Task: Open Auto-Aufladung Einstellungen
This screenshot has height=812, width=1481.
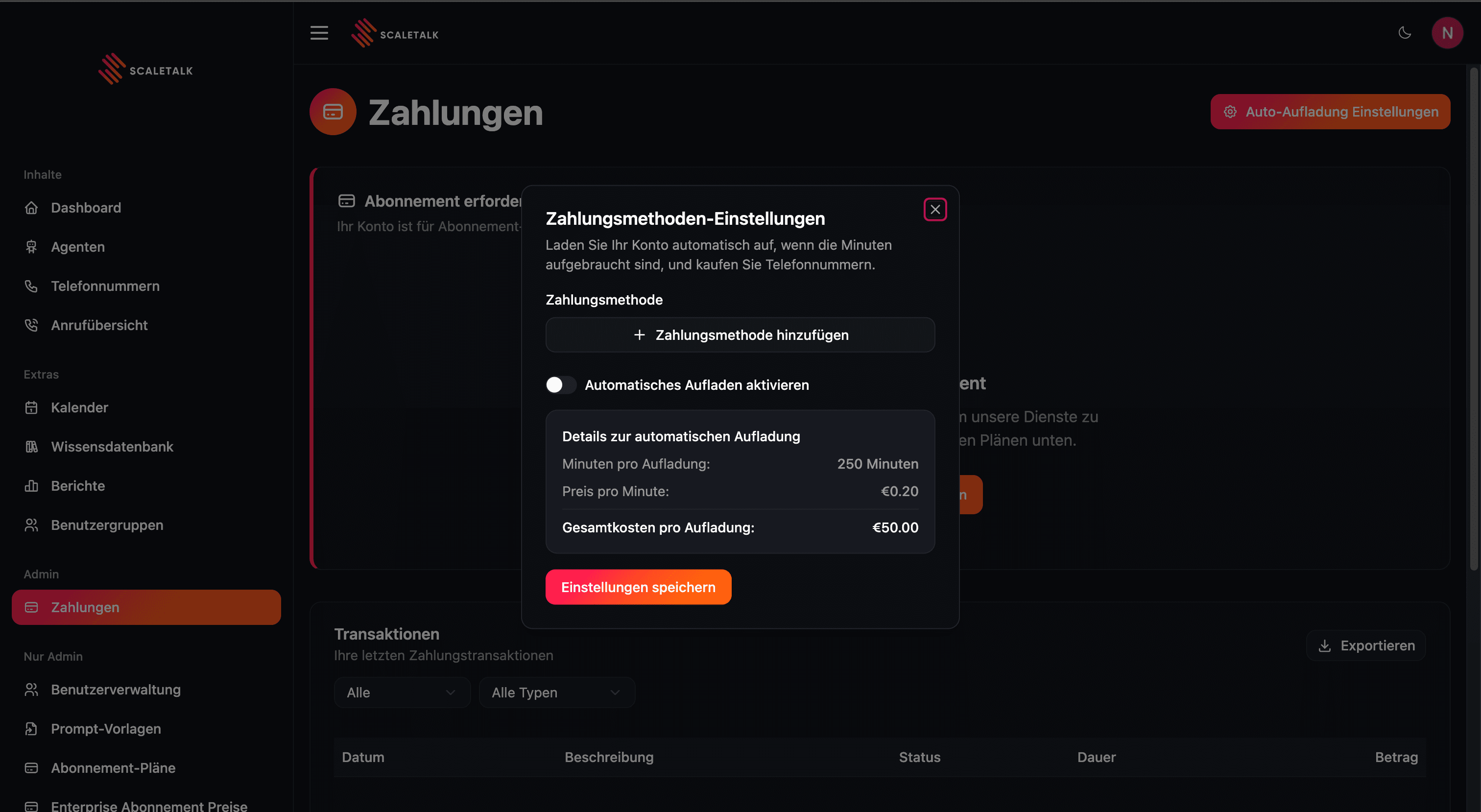Action: [x=1330, y=112]
